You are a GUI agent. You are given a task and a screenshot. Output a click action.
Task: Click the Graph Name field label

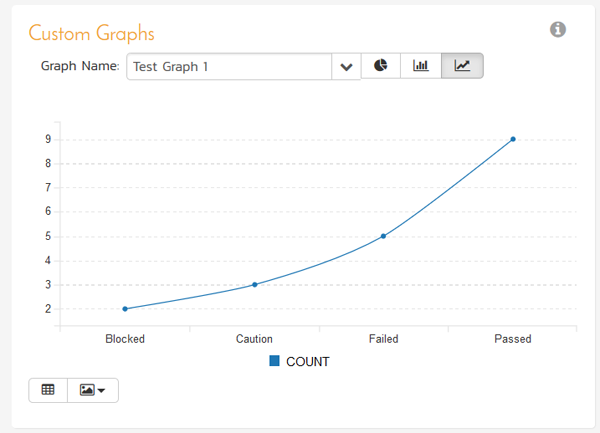tap(80, 67)
